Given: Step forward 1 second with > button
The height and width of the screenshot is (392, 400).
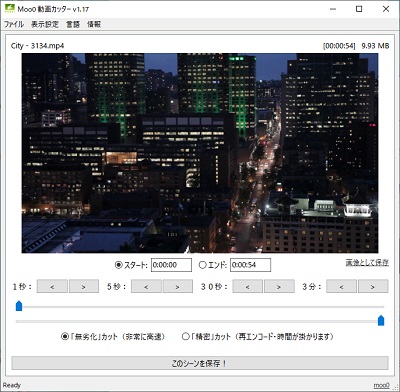Looking at the screenshot, I should pos(84,286).
